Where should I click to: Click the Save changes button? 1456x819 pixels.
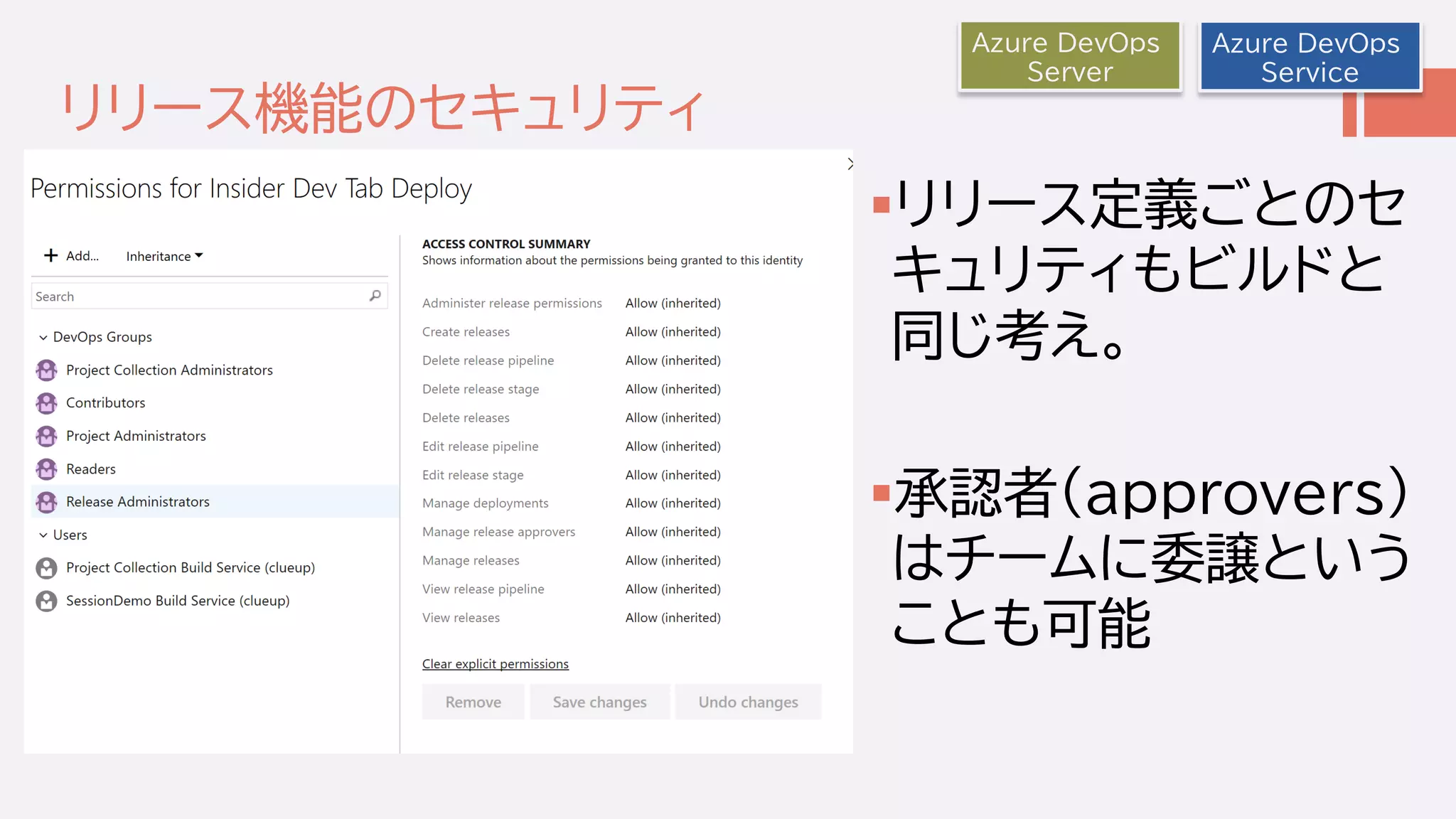tap(600, 702)
